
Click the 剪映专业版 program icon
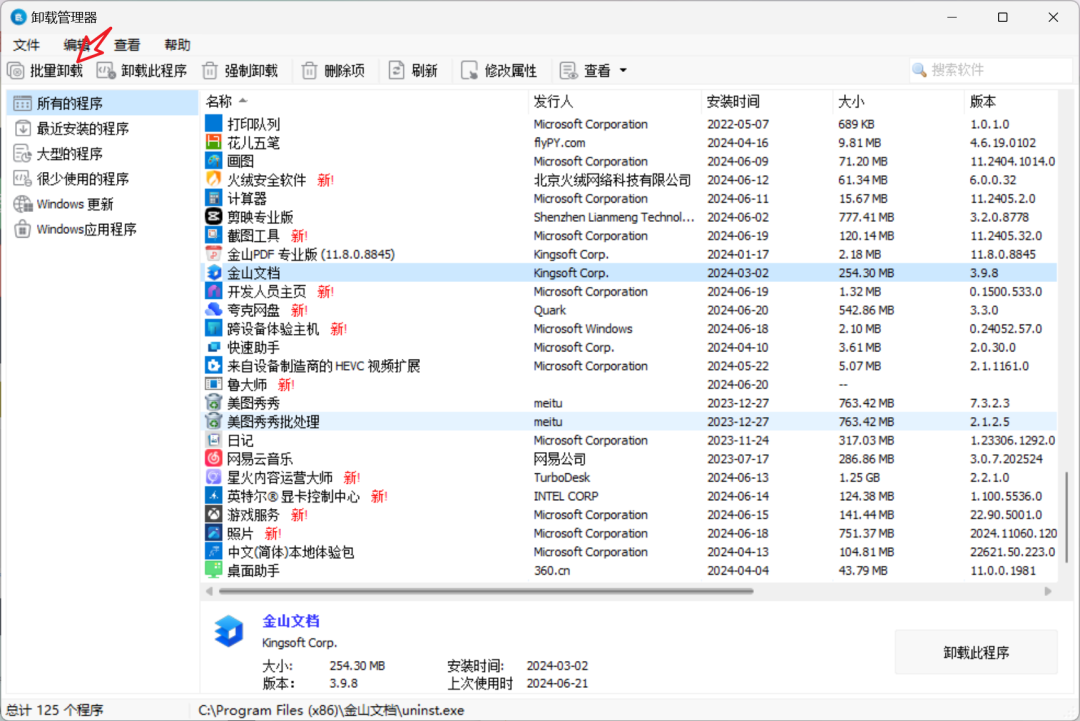tap(214, 217)
